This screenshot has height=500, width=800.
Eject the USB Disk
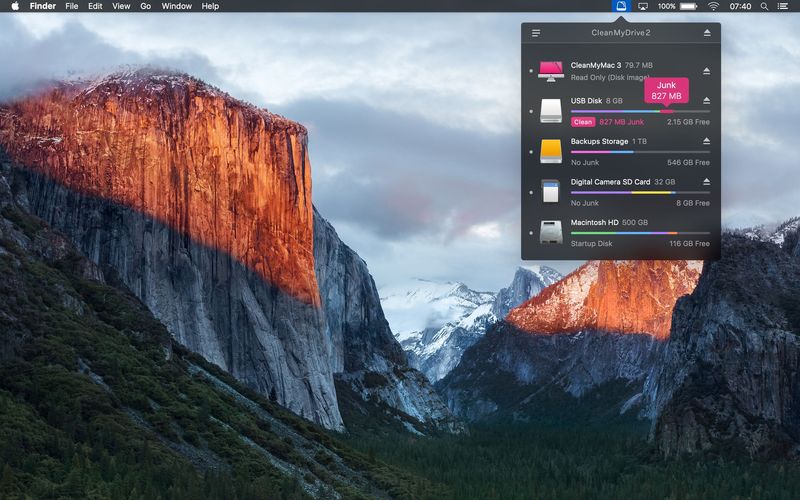(x=706, y=101)
